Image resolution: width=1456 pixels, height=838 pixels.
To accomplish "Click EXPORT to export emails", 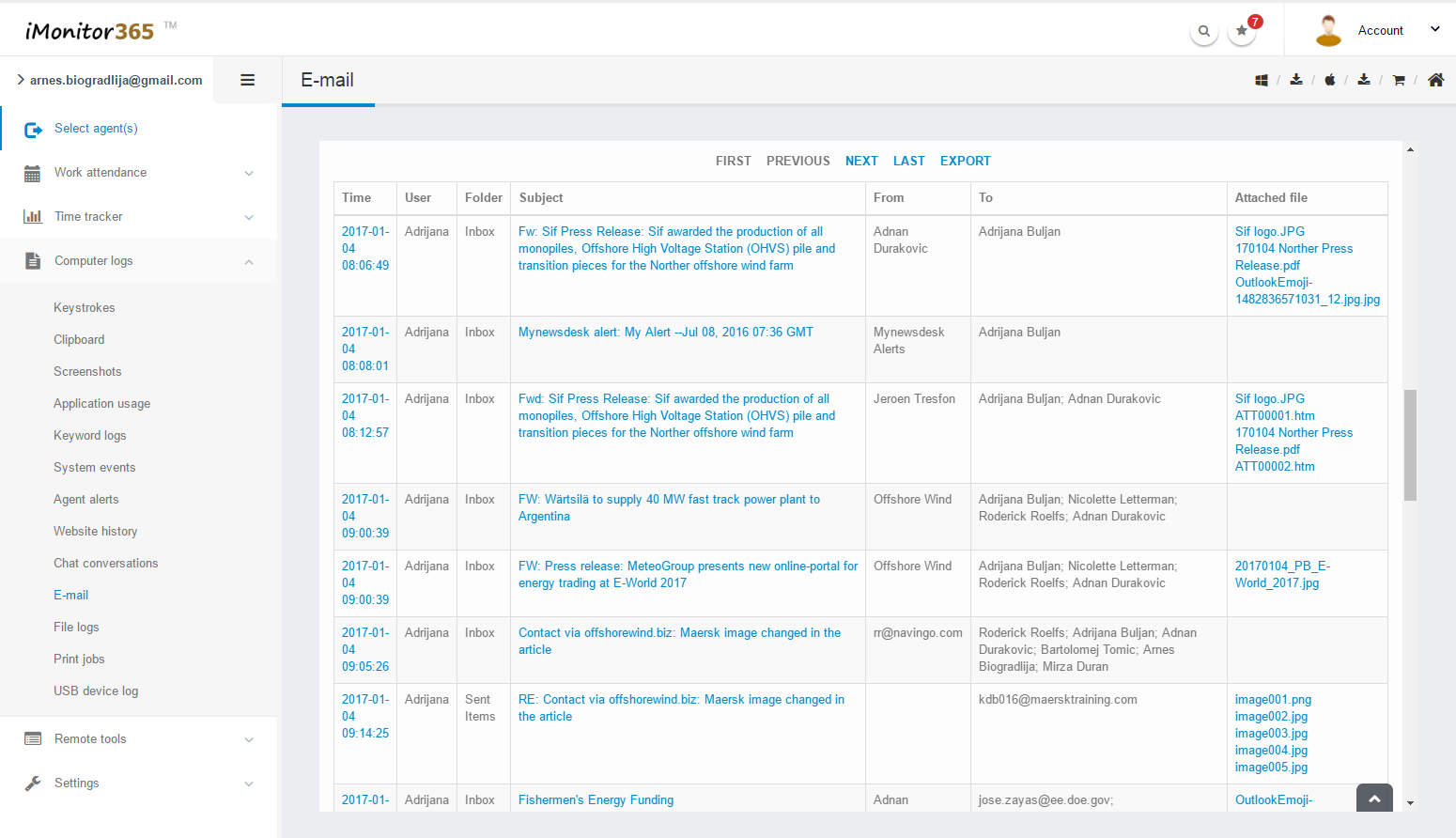I will click(x=965, y=162).
